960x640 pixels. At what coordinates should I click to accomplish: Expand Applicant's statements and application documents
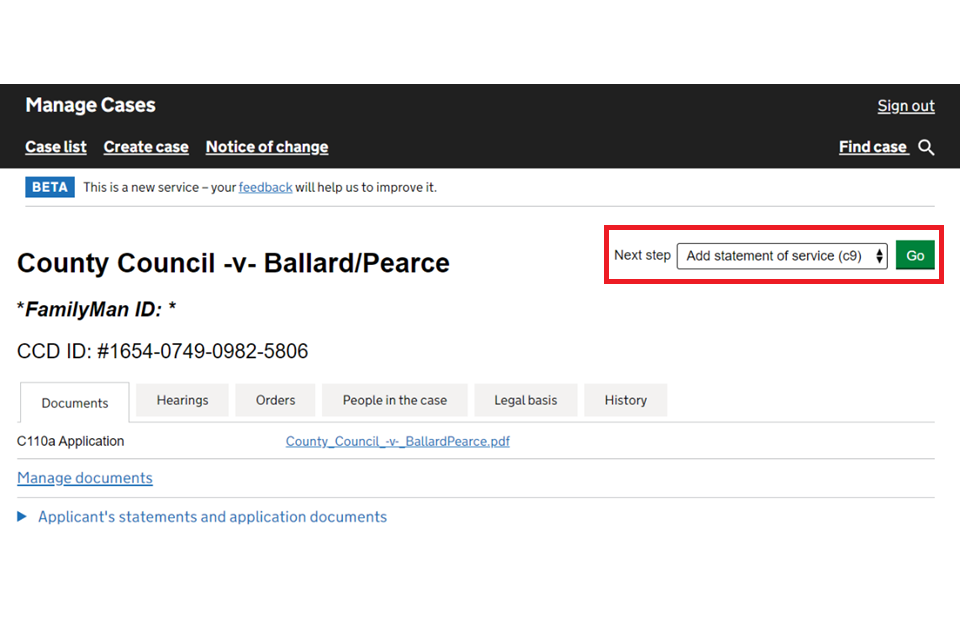[211, 517]
